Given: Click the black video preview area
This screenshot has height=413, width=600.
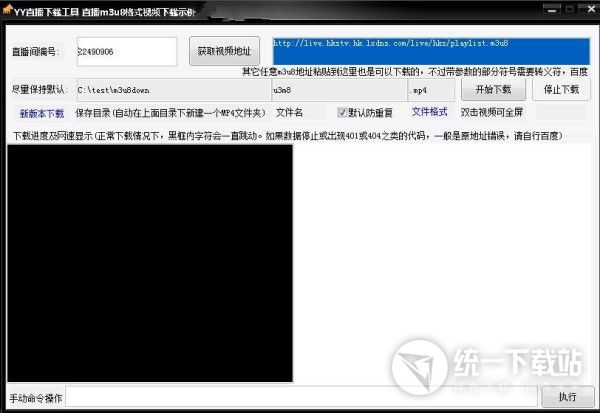Looking at the screenshot, I should (x=150, y=263).
